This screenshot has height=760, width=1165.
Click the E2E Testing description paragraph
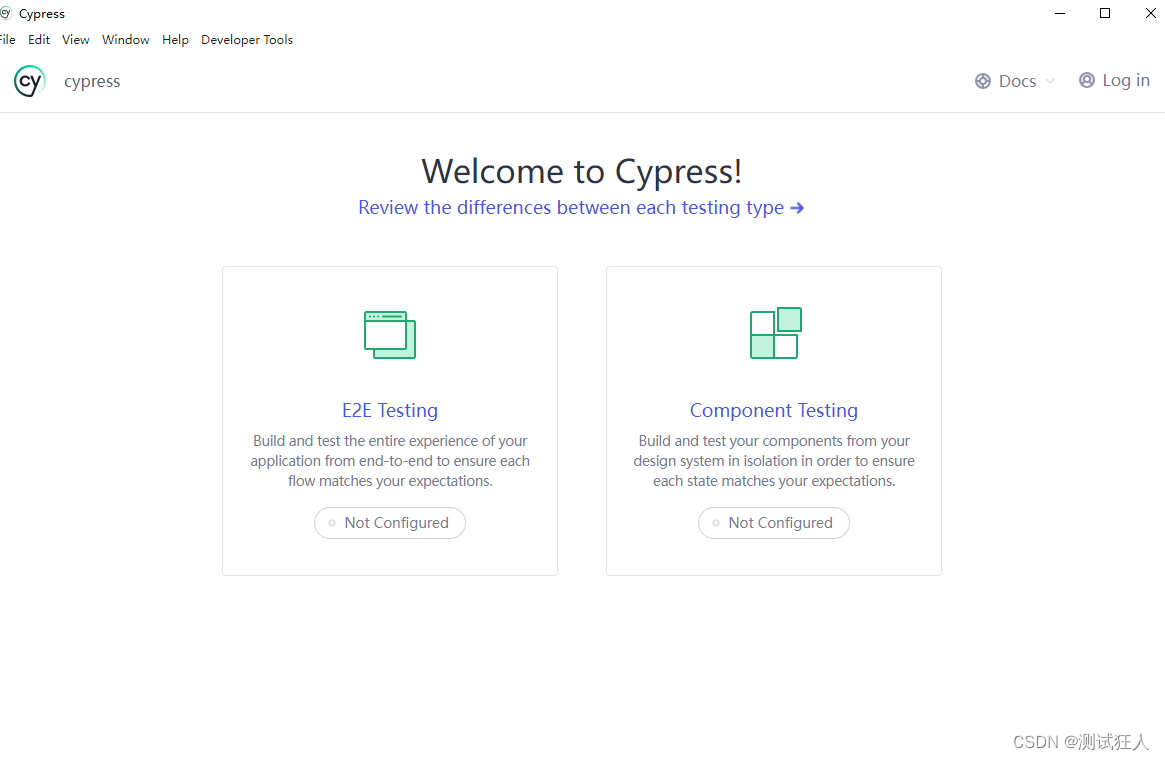pos(390,461)
